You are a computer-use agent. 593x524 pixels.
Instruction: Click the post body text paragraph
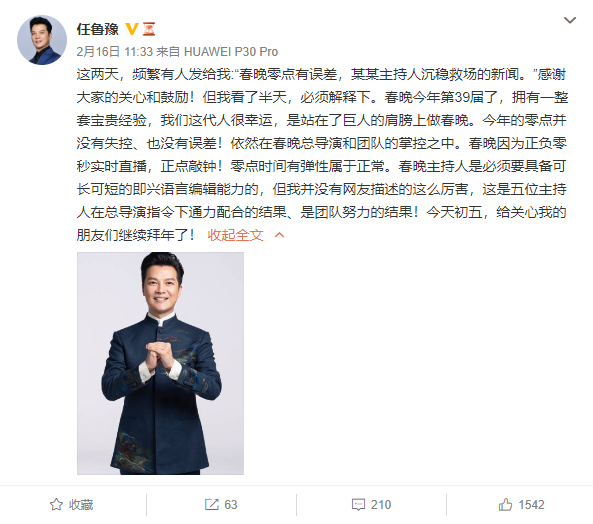click(x=321, y=155)
